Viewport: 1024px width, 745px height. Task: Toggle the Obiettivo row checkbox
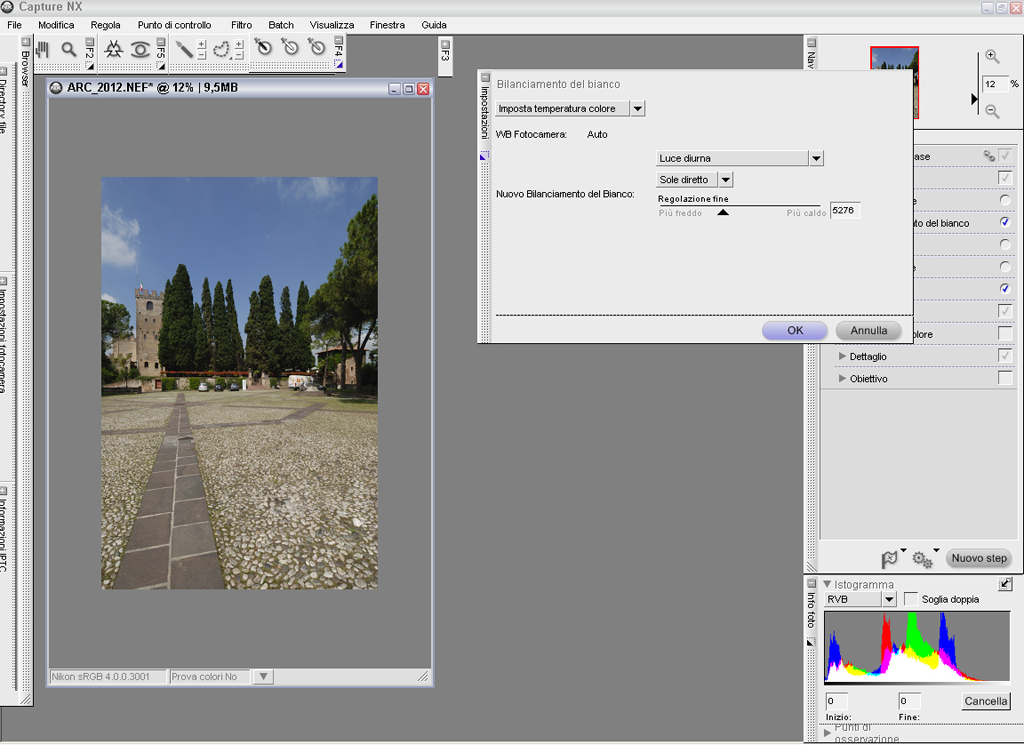(1004, 378)
